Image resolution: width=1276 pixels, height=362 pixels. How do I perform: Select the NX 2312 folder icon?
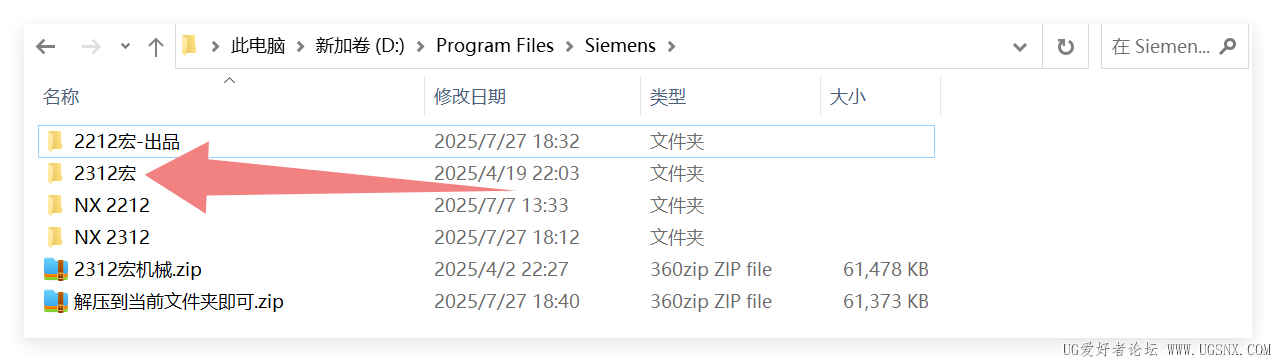(x=55, y=237)
